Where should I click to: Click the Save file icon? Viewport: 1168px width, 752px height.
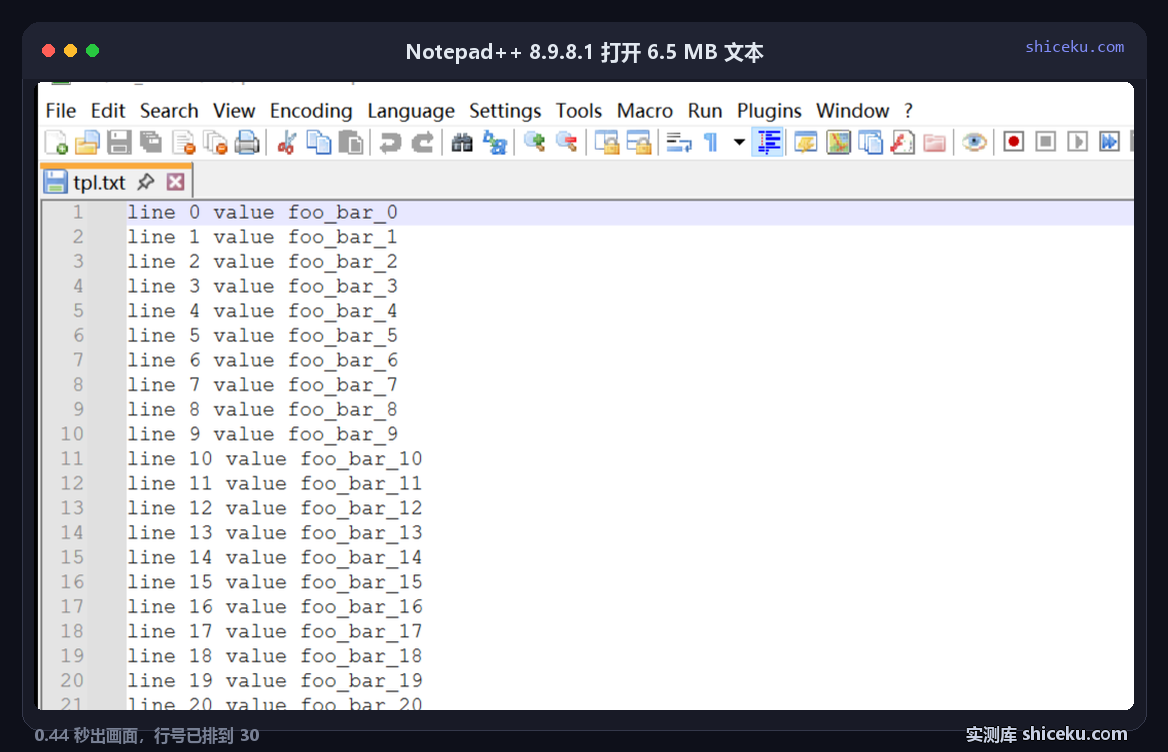(x=119, y=141)
